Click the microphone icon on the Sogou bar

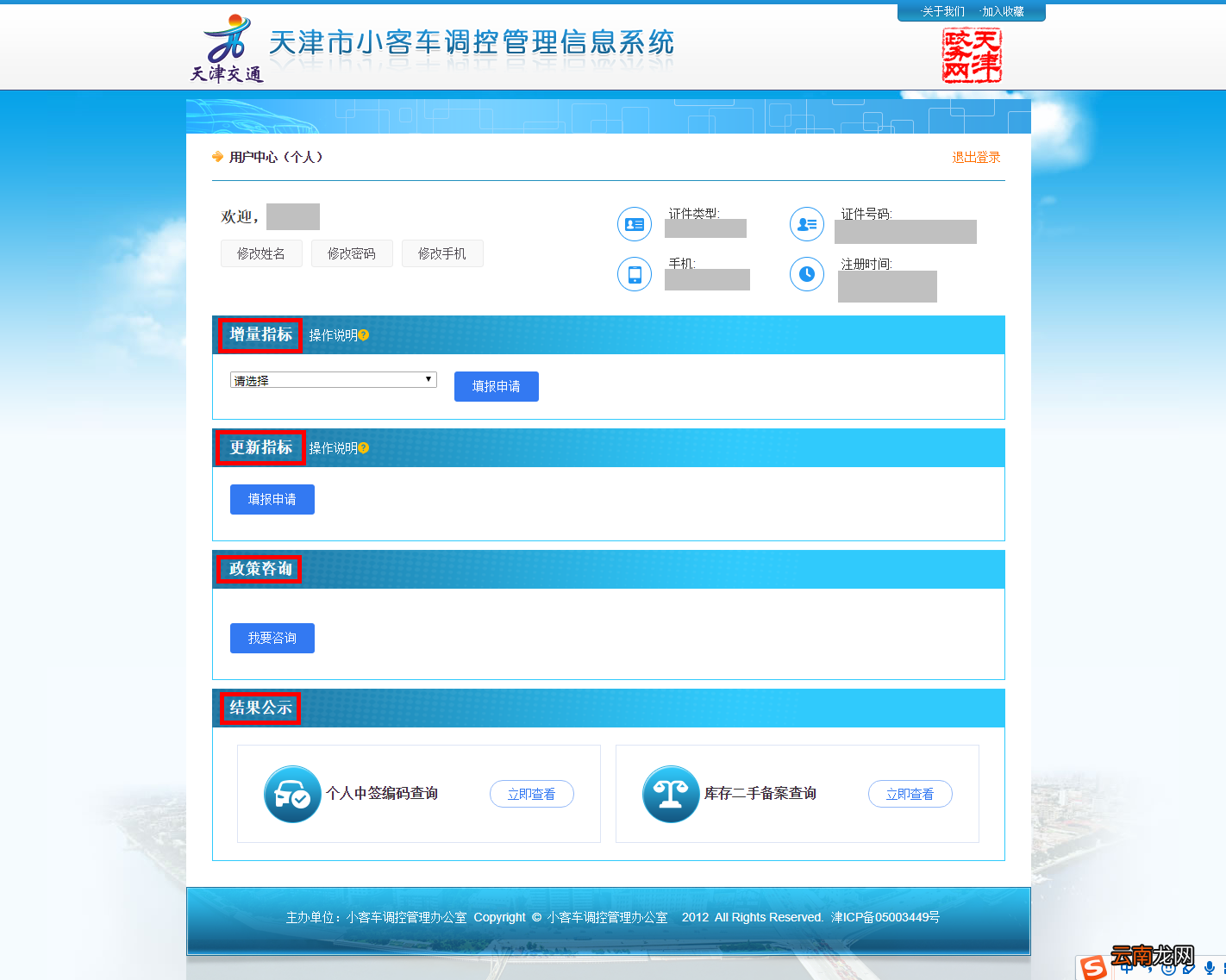coord(1210,969)
